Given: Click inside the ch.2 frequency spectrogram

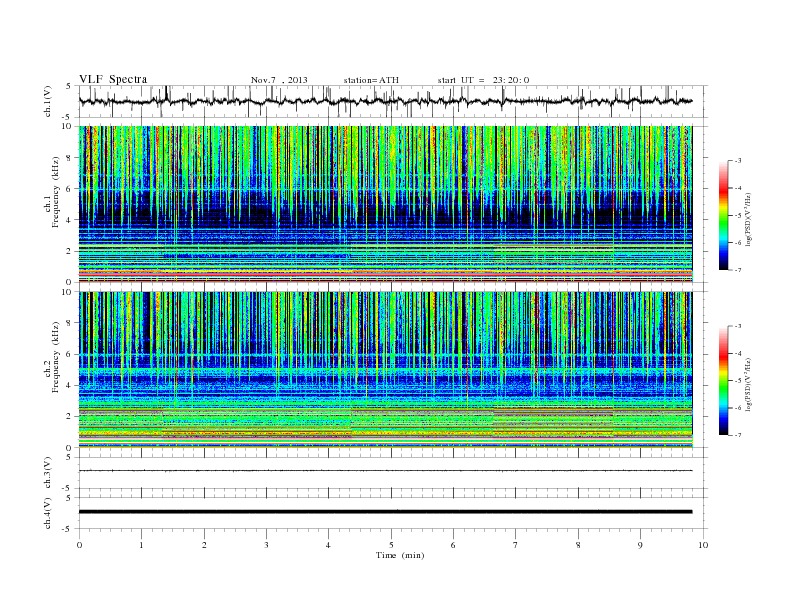Looking at the screenshot, I should point(385,370).
